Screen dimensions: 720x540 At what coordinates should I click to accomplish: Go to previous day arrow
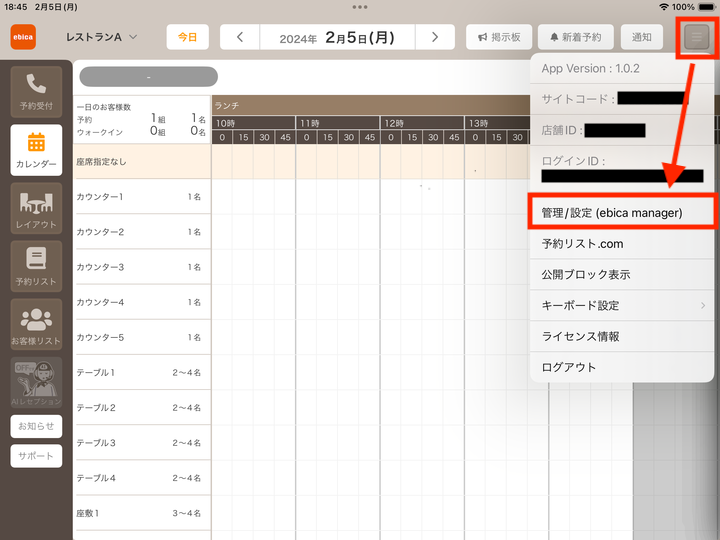pos(240,37)
